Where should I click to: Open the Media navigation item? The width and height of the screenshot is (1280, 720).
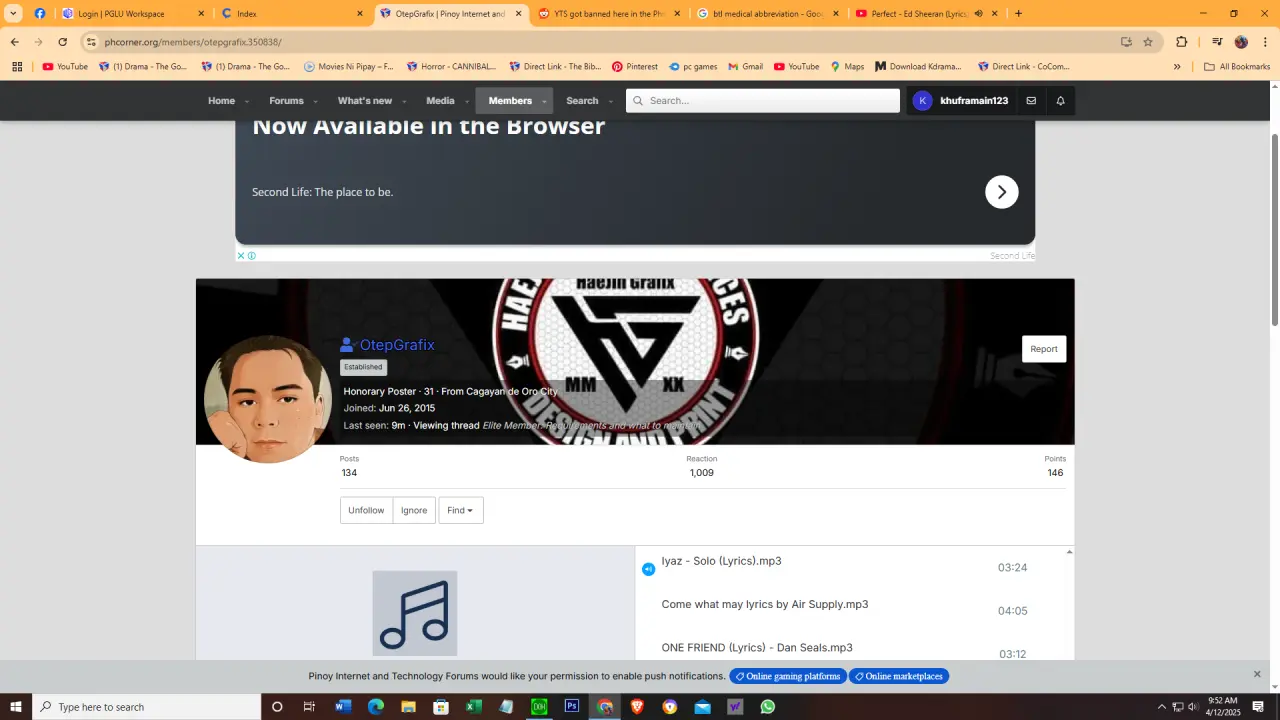pyautogui.click(x=440, y=101)
